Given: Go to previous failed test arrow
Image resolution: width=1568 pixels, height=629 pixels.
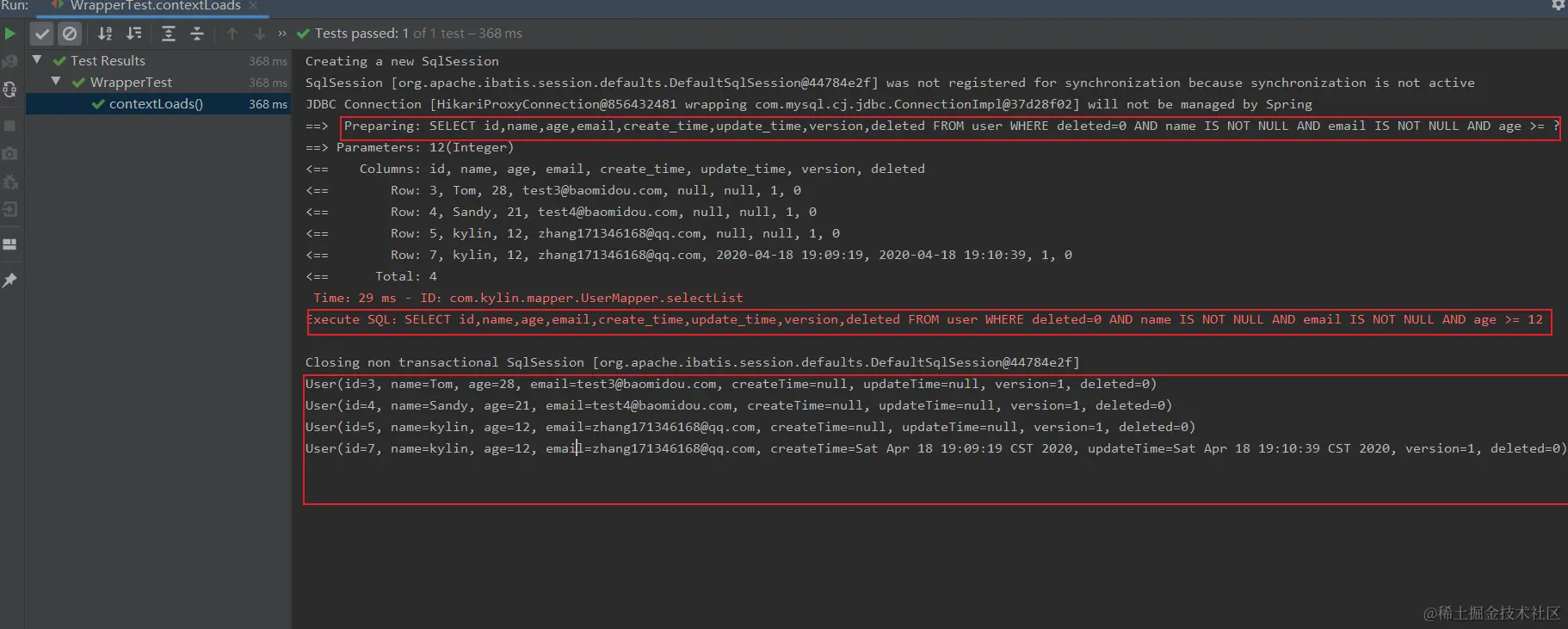Looking at the screenshot, I should tap(232, 34).
